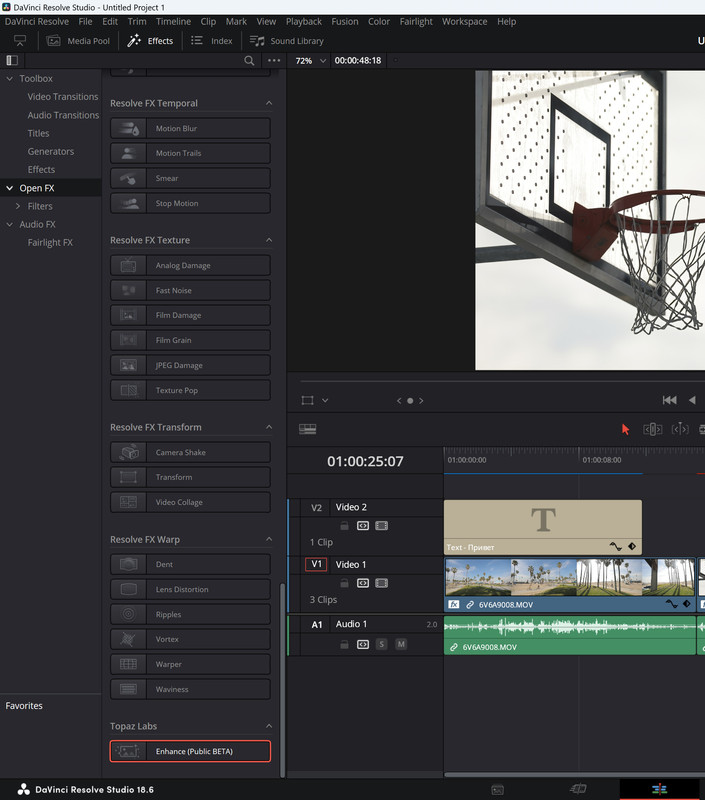The image size is (705, 800).
Task: Open the Timeline menu
Action: [173, 21]
